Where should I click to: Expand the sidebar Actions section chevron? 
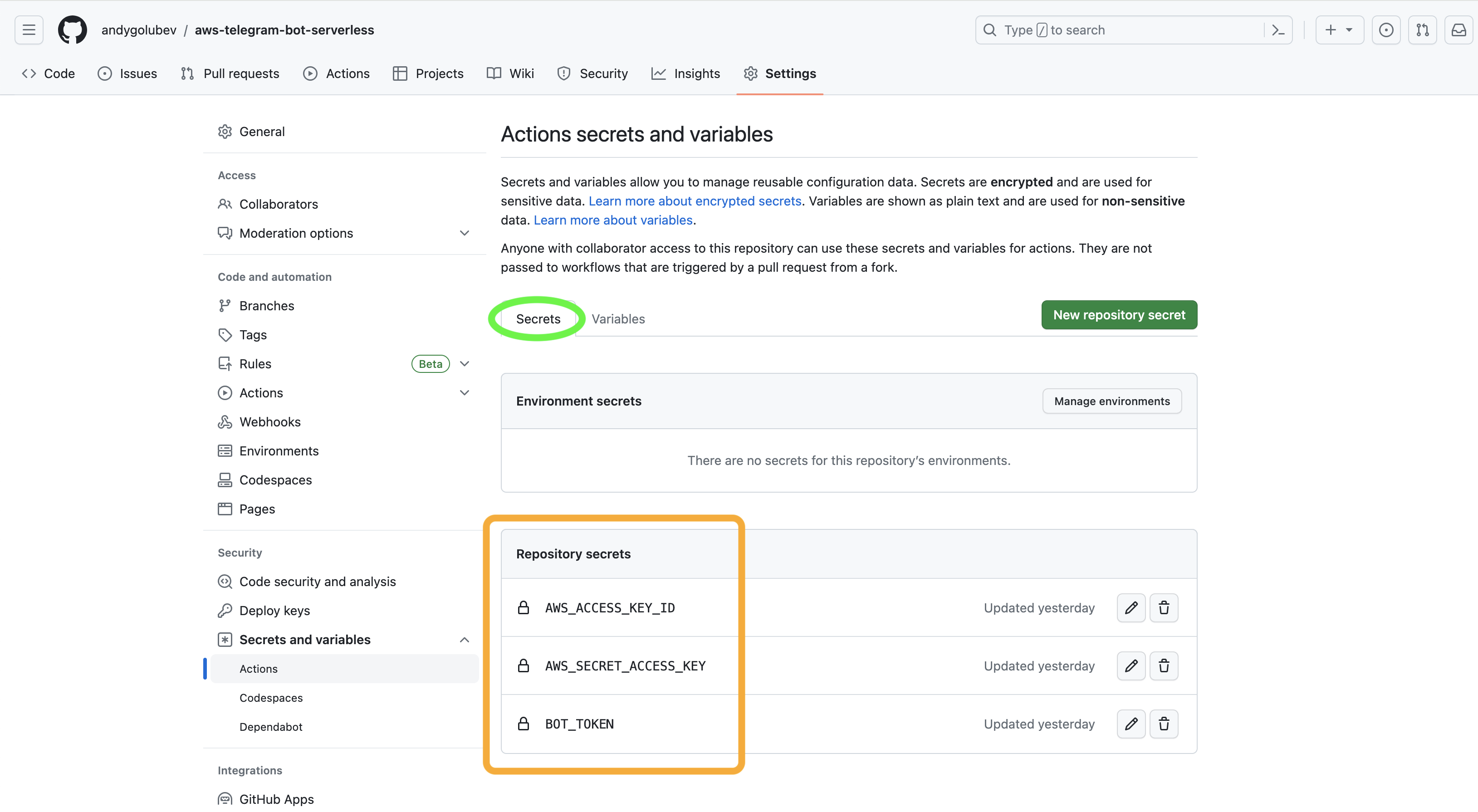[465, 392]
